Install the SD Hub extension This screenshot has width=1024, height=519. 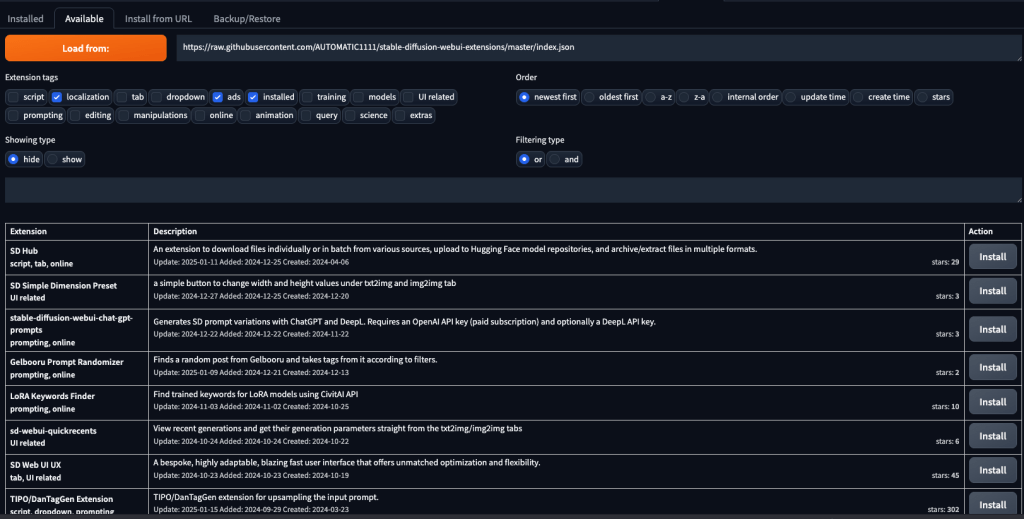coord(992,257)
